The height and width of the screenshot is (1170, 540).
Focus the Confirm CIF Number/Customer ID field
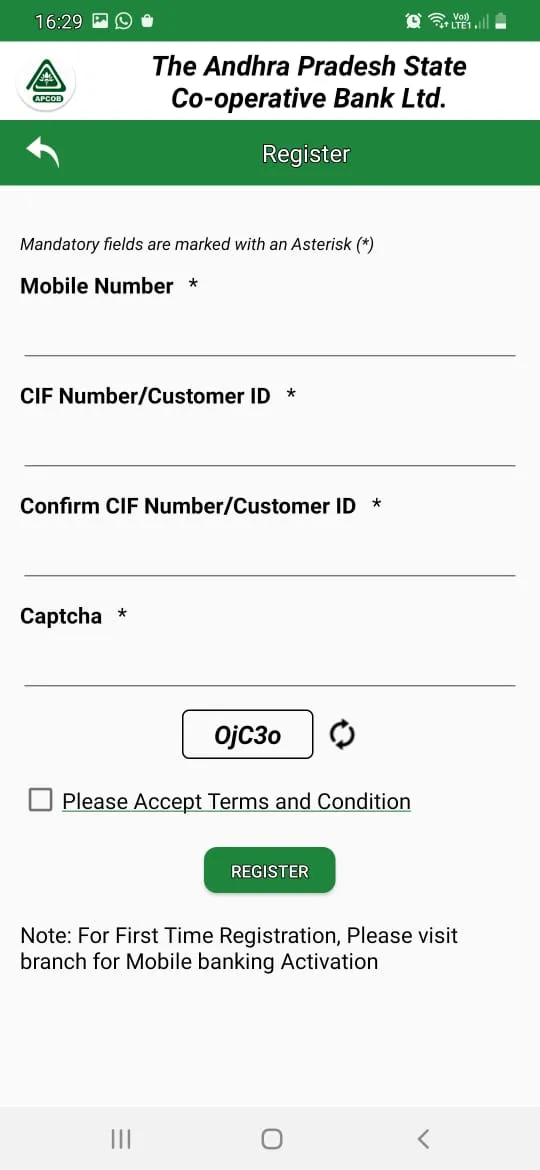tap(270, 551)
